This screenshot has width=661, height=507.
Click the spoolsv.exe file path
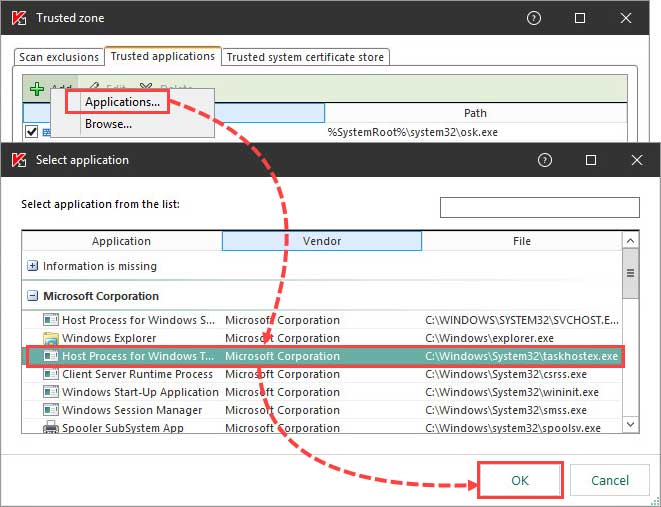(513, 428)
